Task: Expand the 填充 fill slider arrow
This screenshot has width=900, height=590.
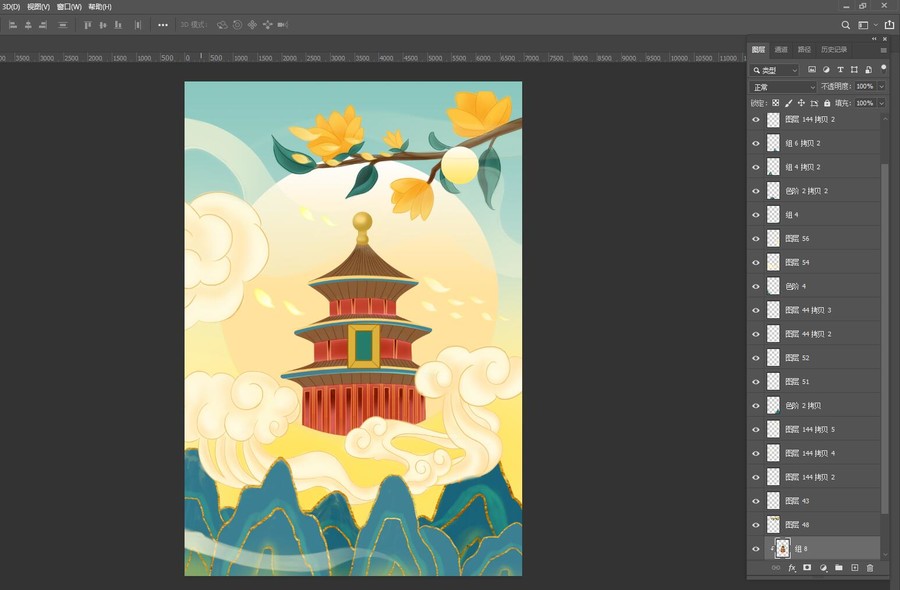Action: coord(882,103)
